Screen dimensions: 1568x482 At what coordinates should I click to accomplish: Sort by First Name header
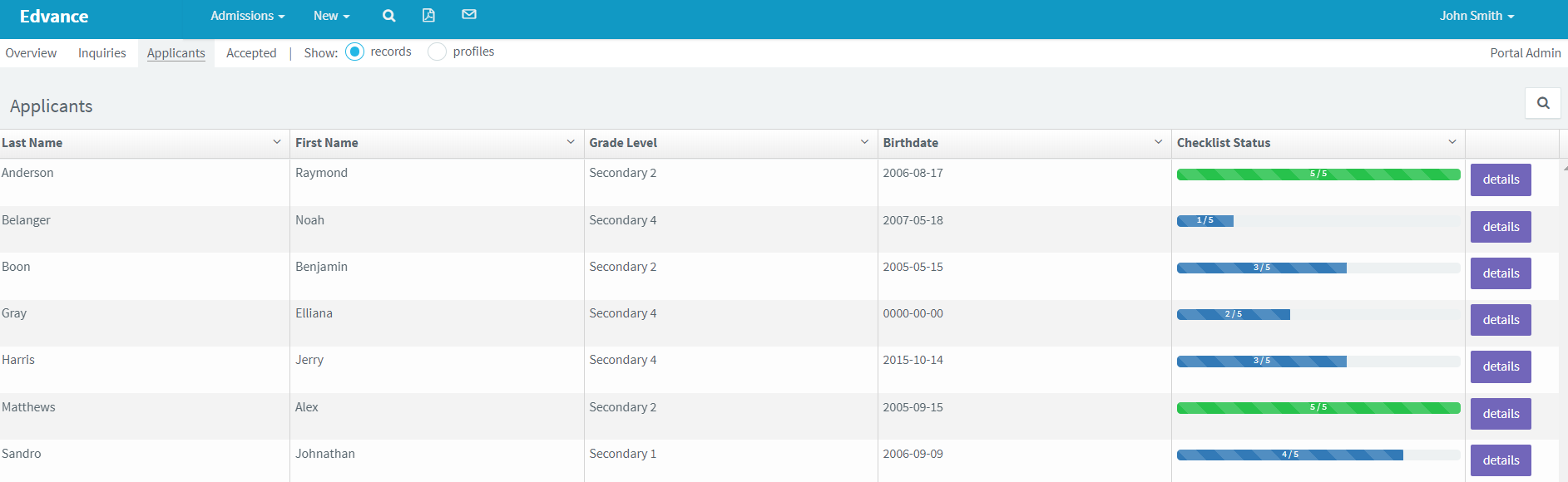(x=327, y=143)
